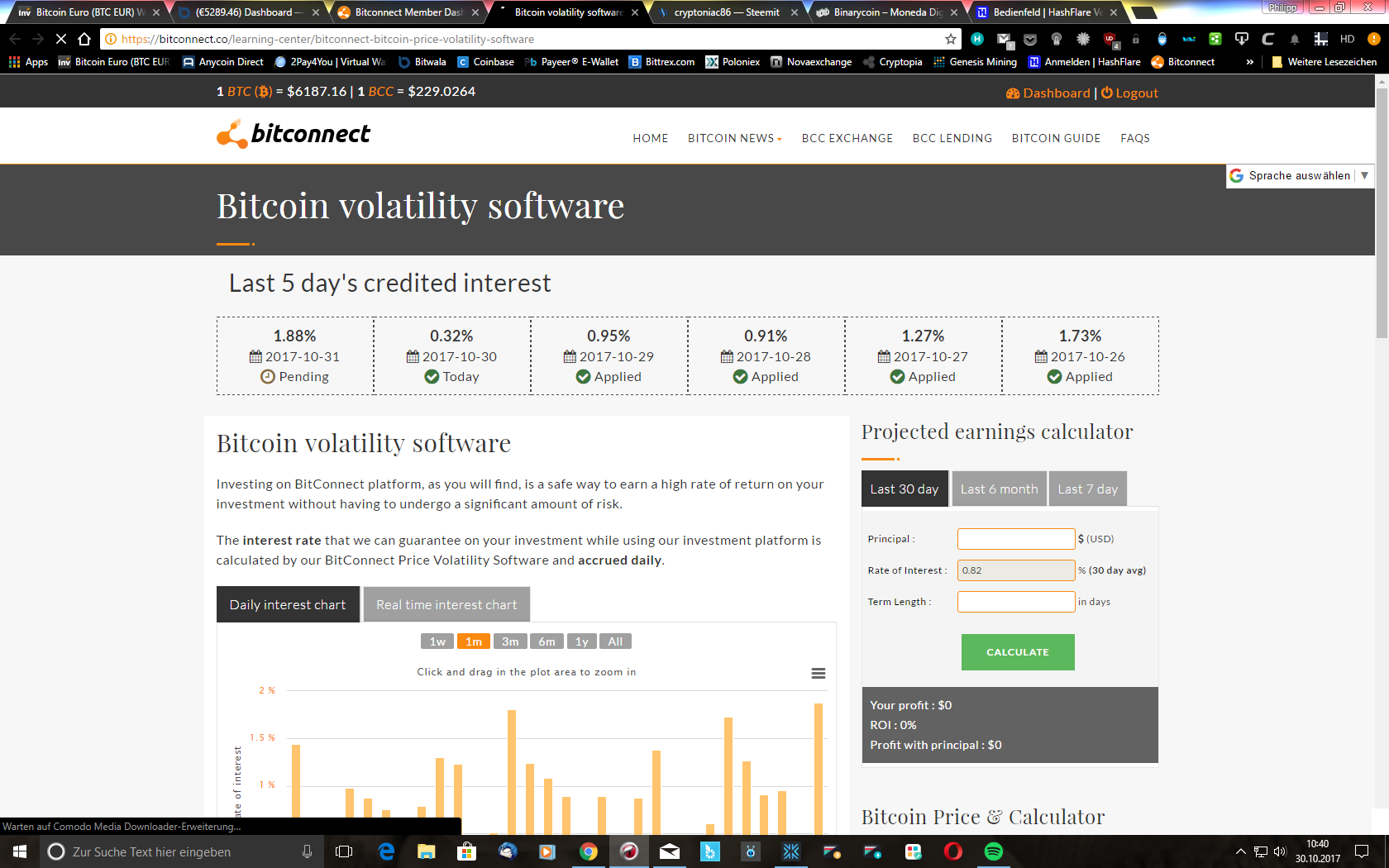This screenshot has height=868, width=1389.
Task: Set chart range to 6m
Action: pyautogui.click(x=547, y=641)
